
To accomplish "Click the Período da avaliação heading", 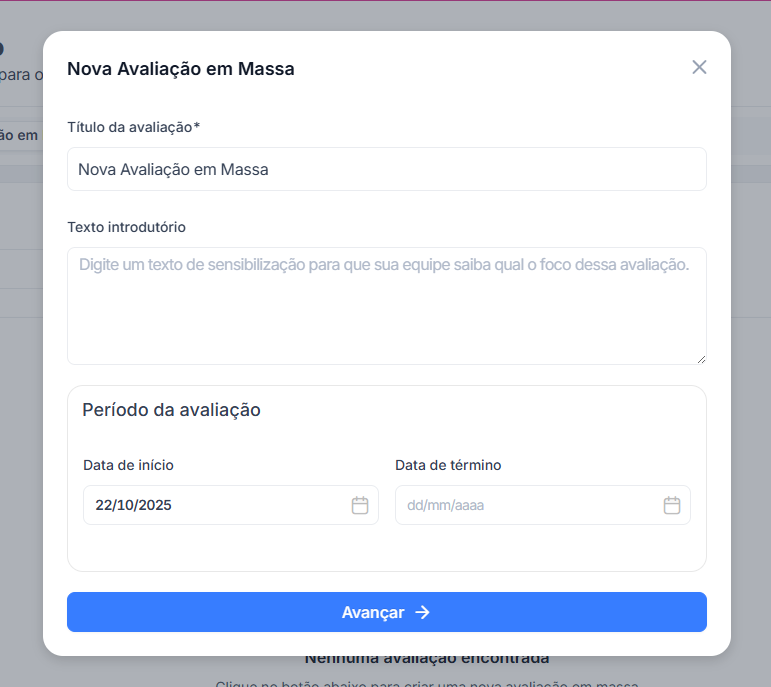I will click(171, 410).
